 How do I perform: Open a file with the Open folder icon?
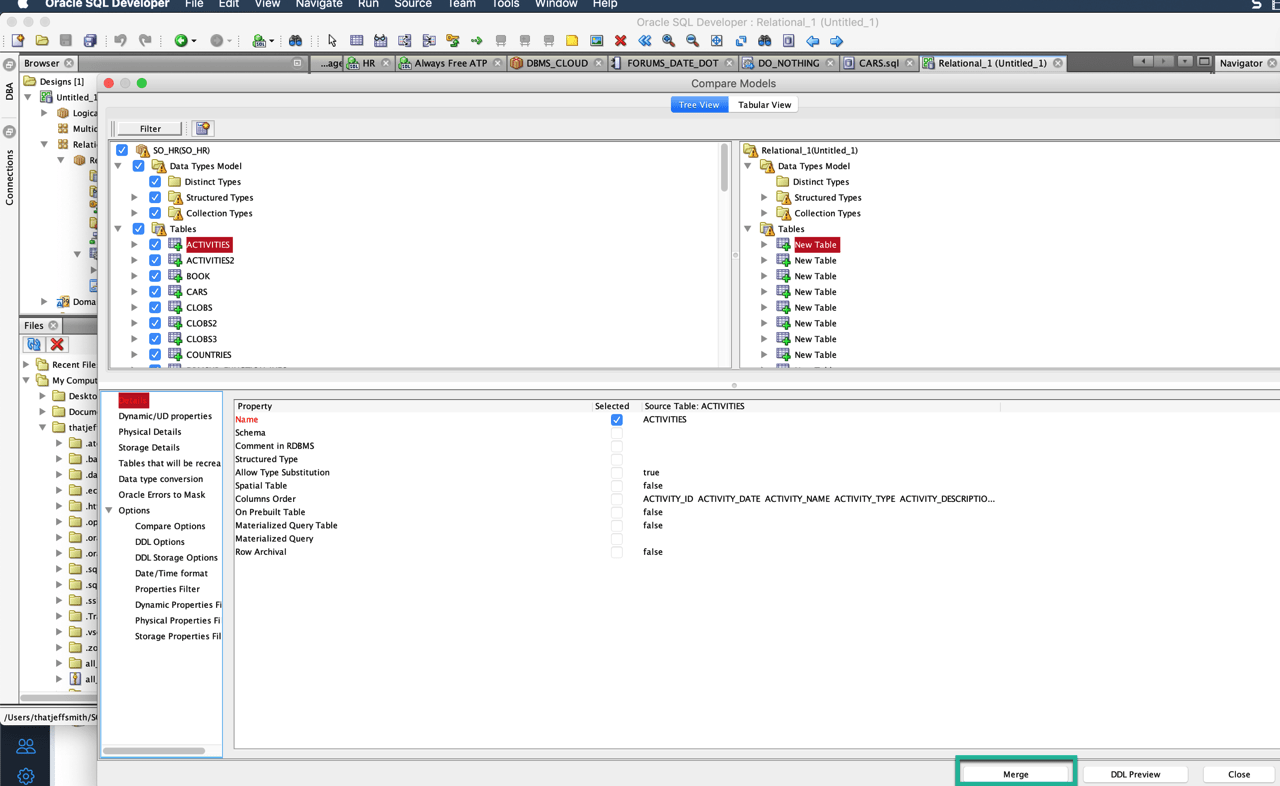click(41, 40)
